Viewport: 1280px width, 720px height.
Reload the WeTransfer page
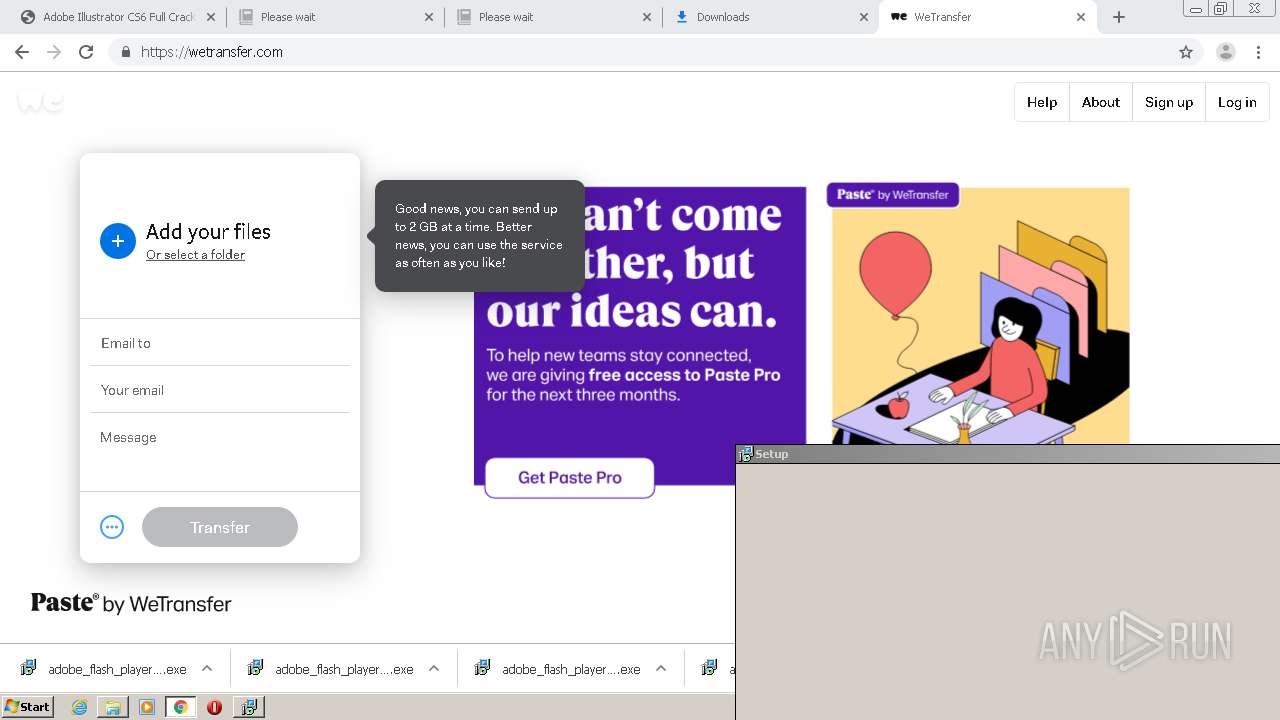(x=86, y=52)
